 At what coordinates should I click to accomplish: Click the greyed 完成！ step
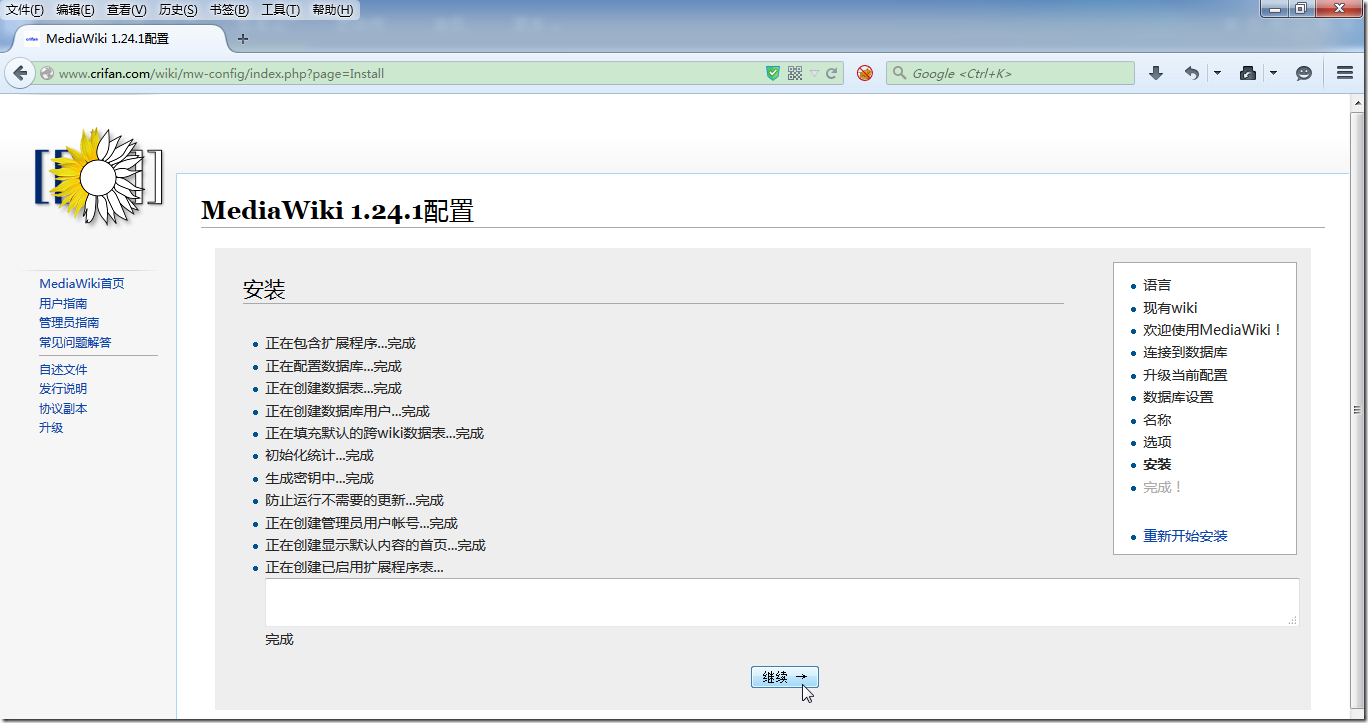(1164, 487)
